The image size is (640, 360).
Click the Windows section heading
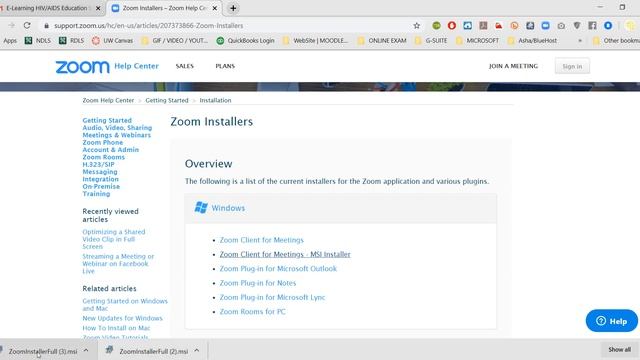pos(228,208)
